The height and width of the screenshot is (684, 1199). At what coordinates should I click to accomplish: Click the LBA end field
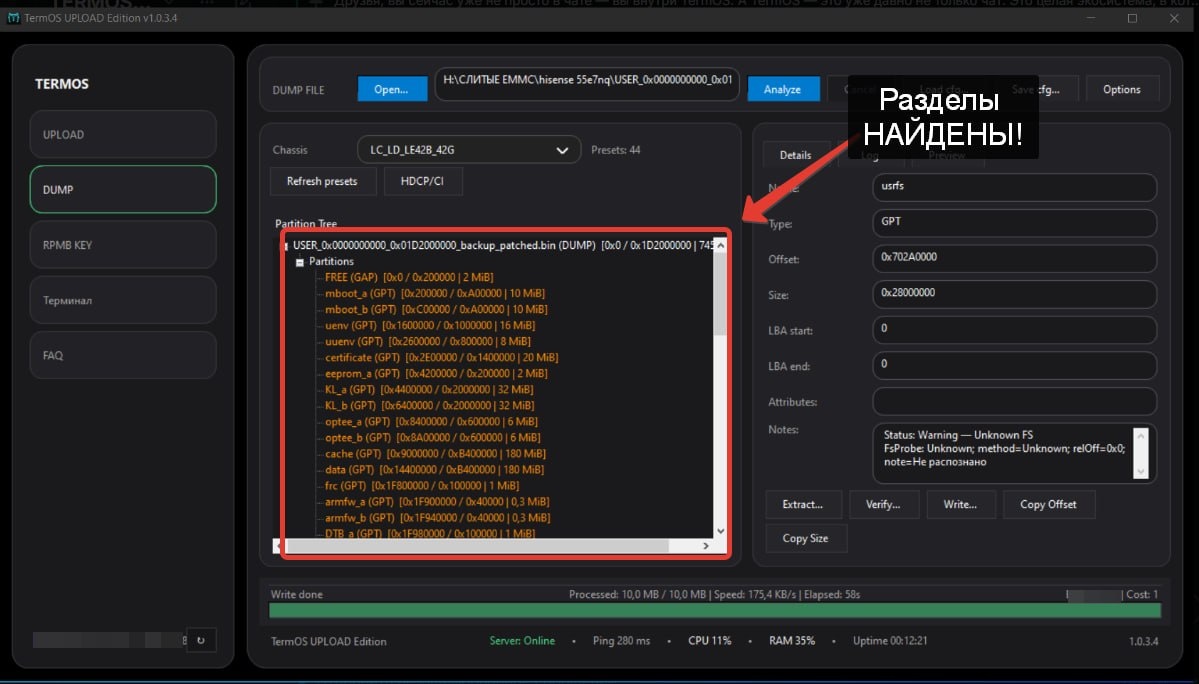[1014, 365]
